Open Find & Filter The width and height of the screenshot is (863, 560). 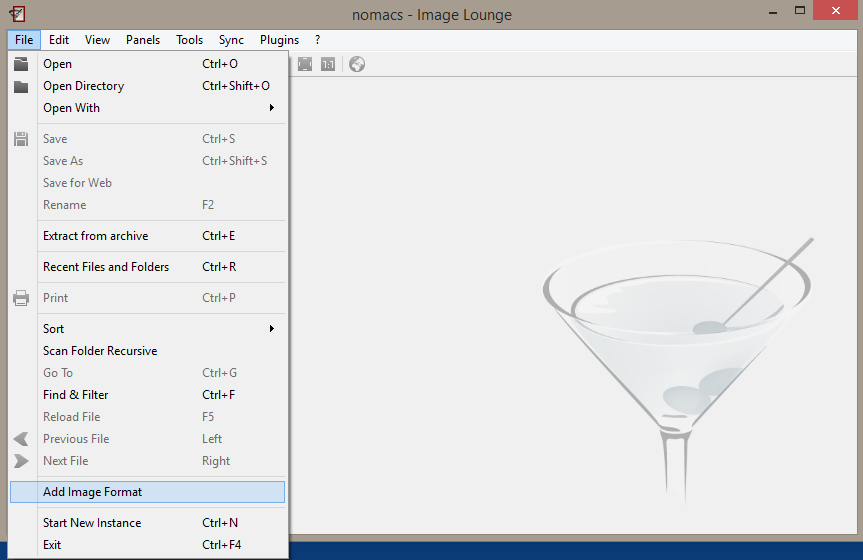point(148,395)
